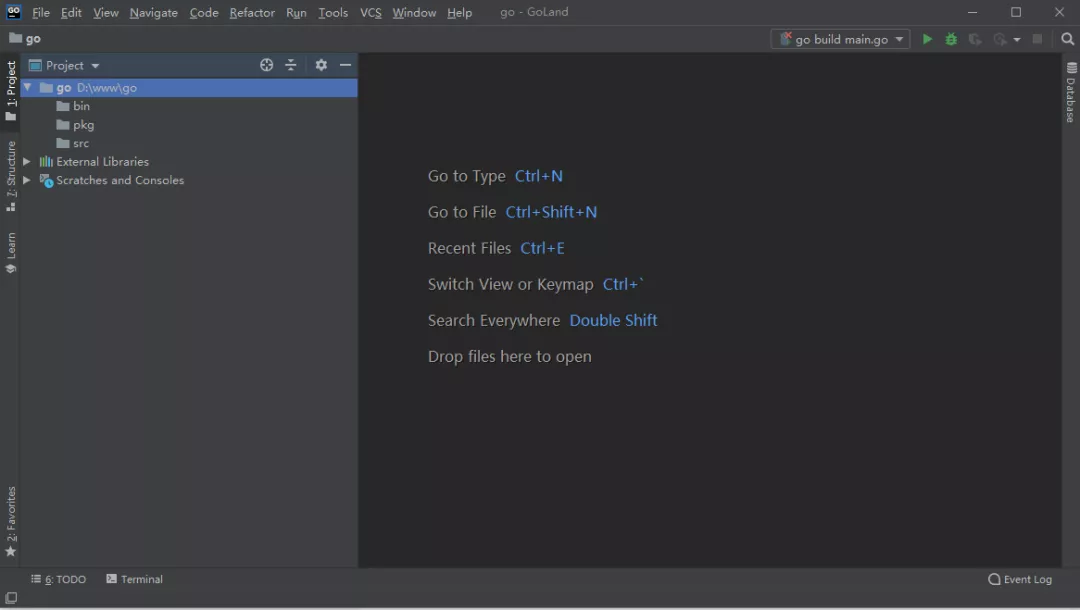Image resolution: width=1080 pixels, height=610 pixels.
Task: Open dropdown arrow next to profiler icon
Action: point(1017,40)
